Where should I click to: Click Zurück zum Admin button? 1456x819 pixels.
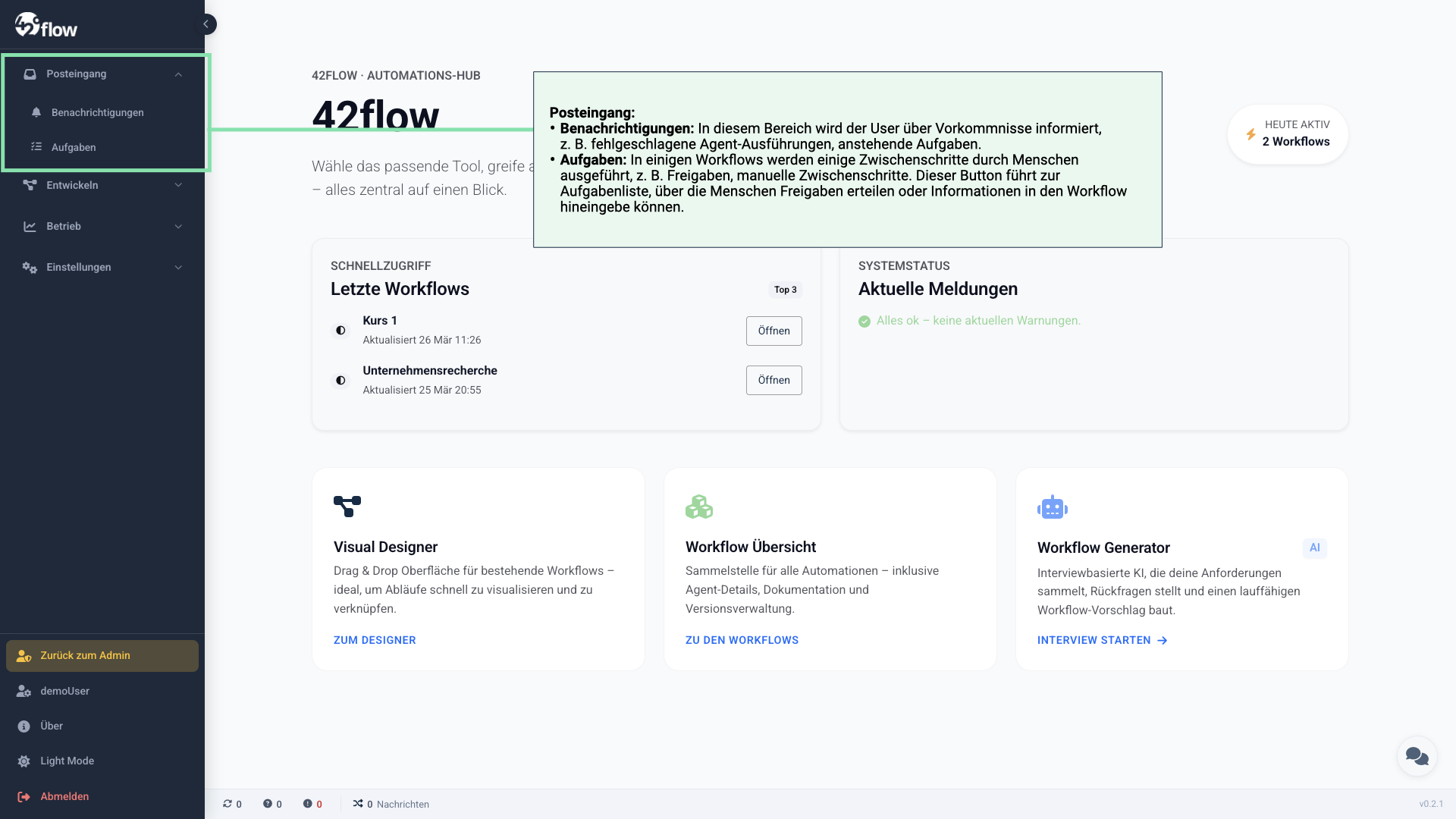102,655
